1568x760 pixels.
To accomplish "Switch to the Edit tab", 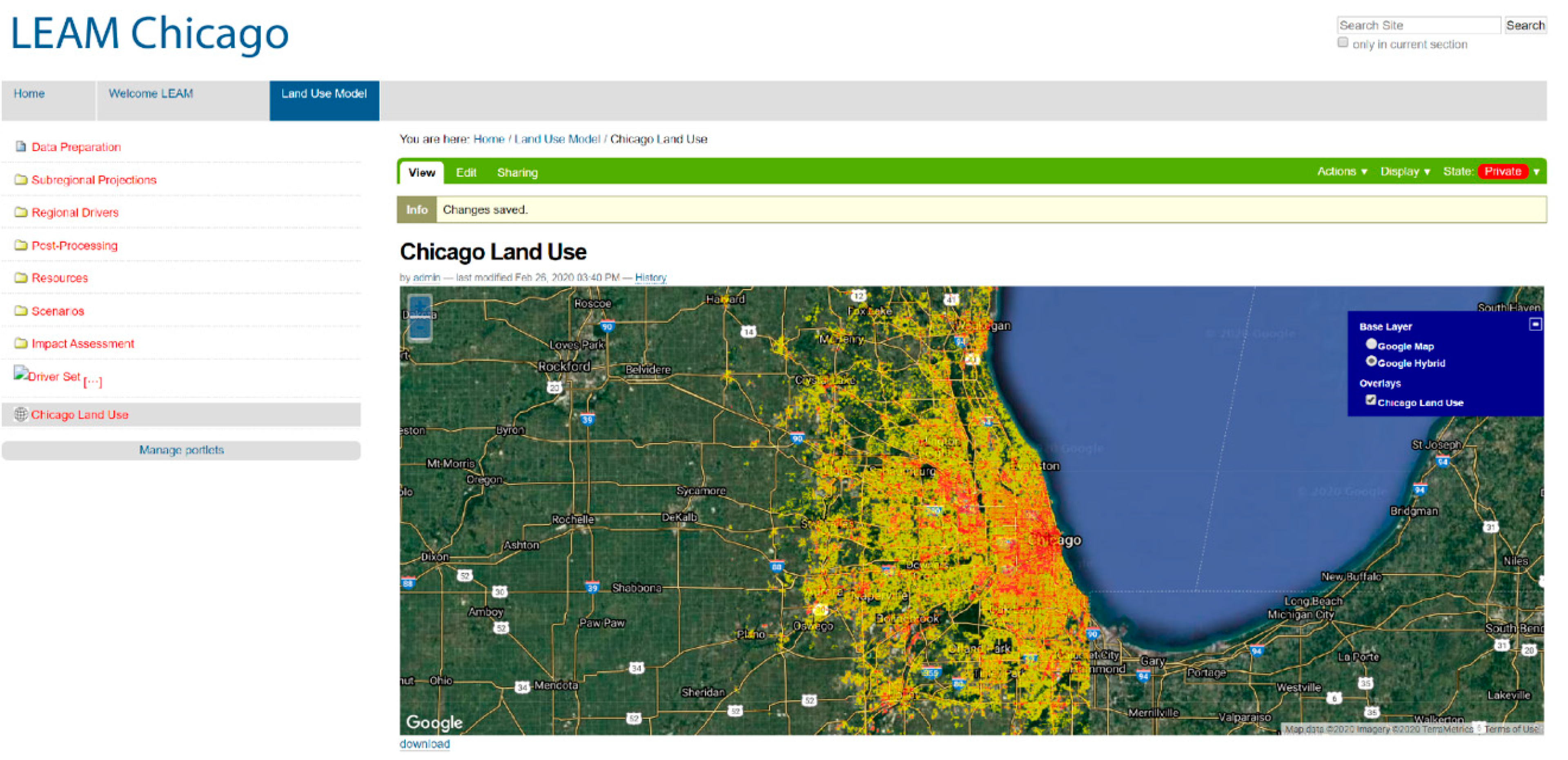I will [x=465, y=173].
